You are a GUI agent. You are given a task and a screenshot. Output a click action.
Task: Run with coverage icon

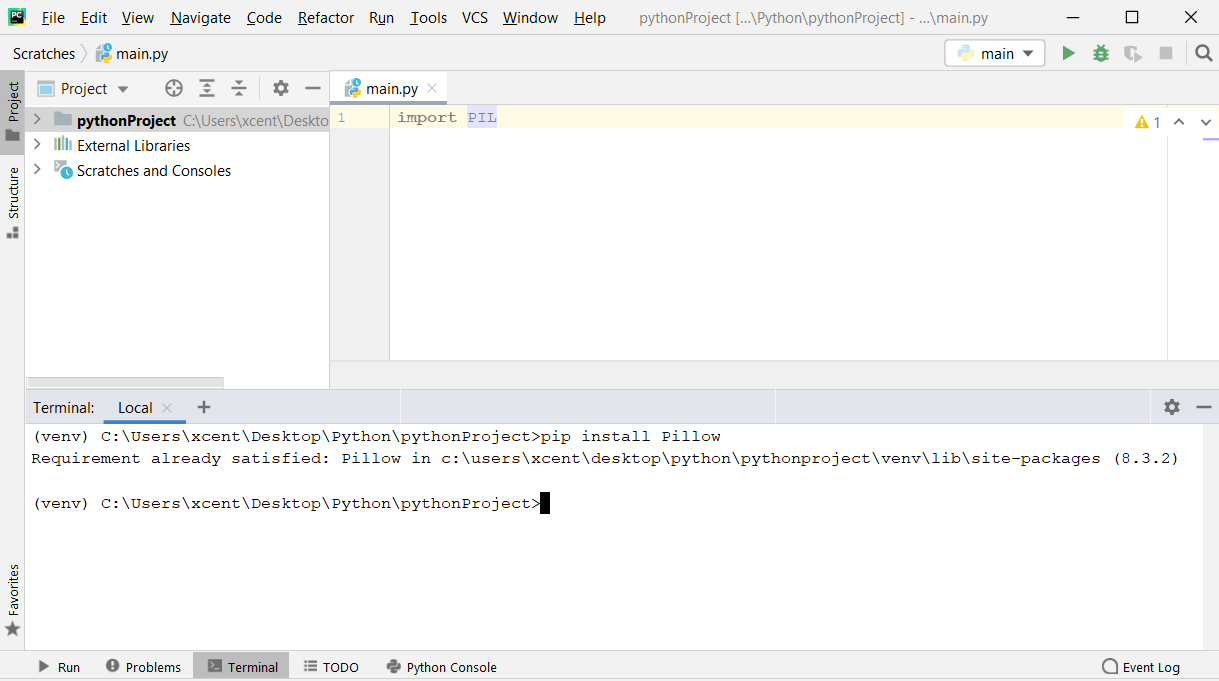(x=1132, y=53)
